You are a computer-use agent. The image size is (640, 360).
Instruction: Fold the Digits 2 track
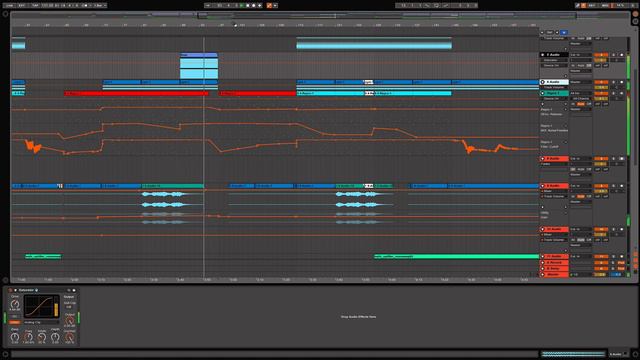coord(542,93)
